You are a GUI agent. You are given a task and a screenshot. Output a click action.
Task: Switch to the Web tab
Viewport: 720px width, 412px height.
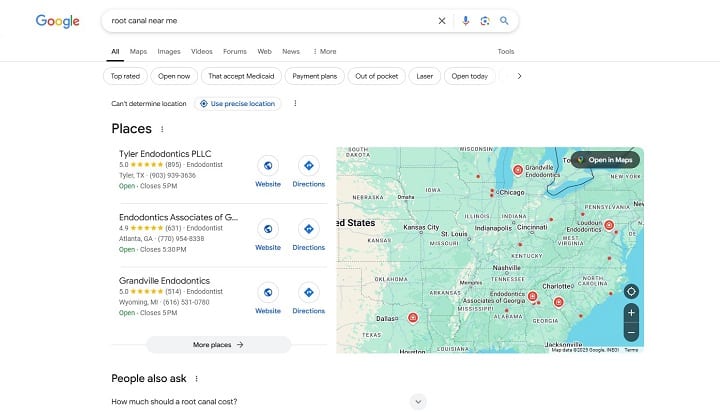(264, 51)
